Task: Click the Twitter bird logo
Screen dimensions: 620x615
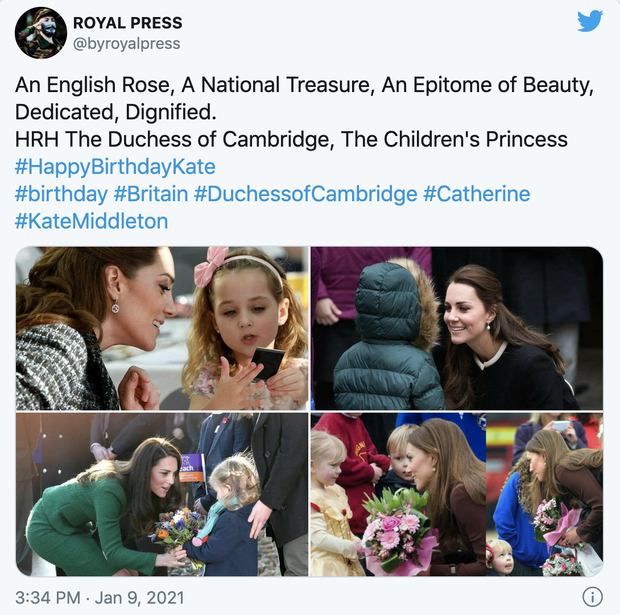Action: pyautogui.click(x=590, y=21)
